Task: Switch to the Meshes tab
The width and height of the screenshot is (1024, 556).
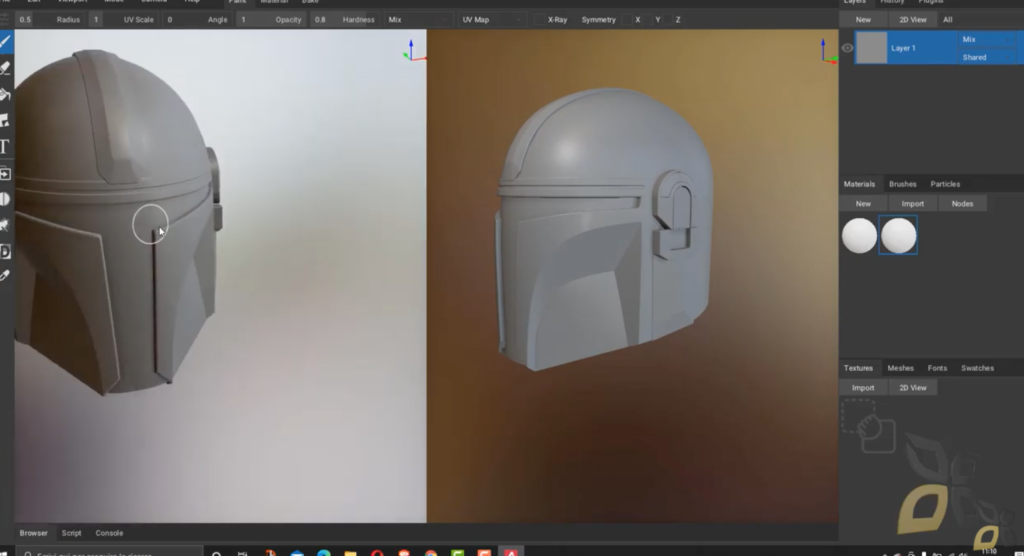Action: 901,368
